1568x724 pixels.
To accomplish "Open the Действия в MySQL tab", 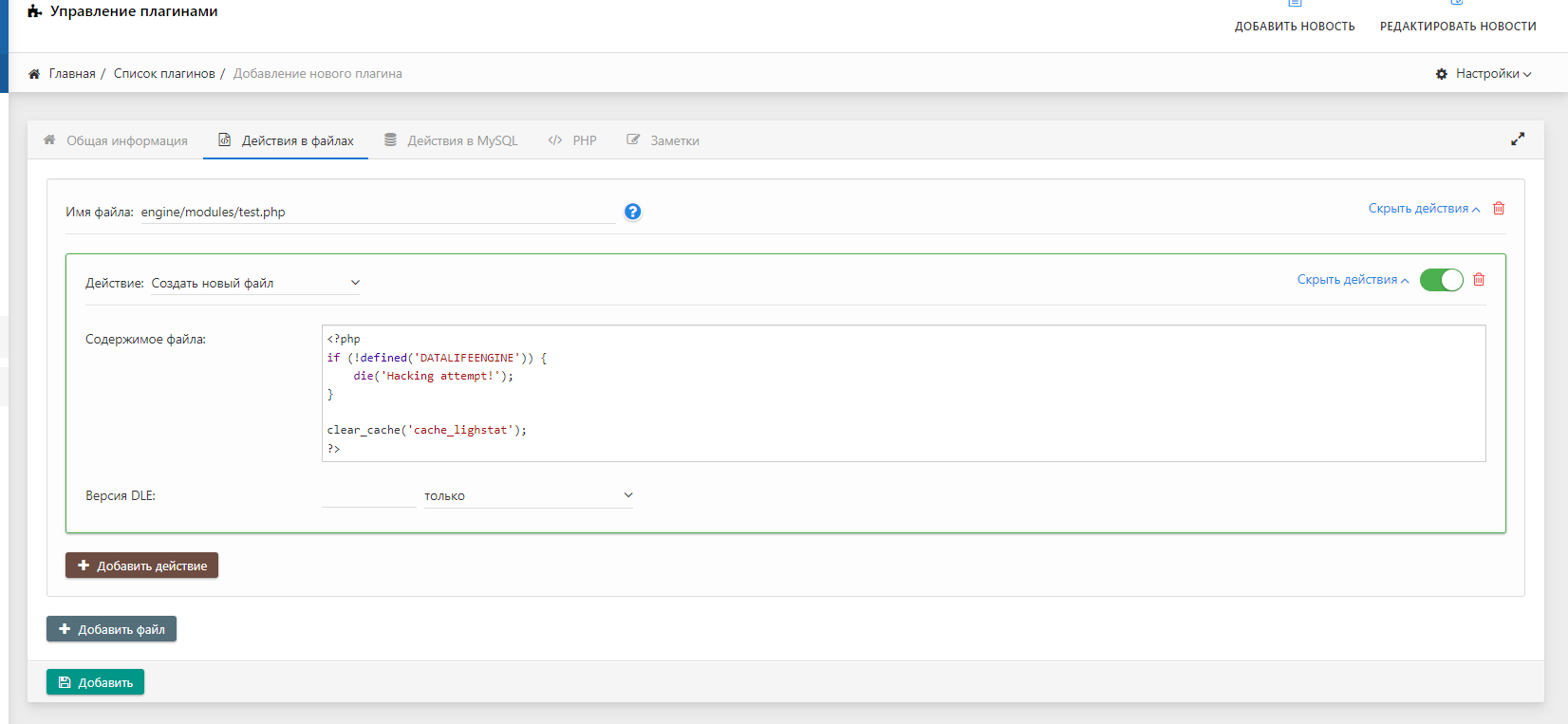I will click(451, 140).
